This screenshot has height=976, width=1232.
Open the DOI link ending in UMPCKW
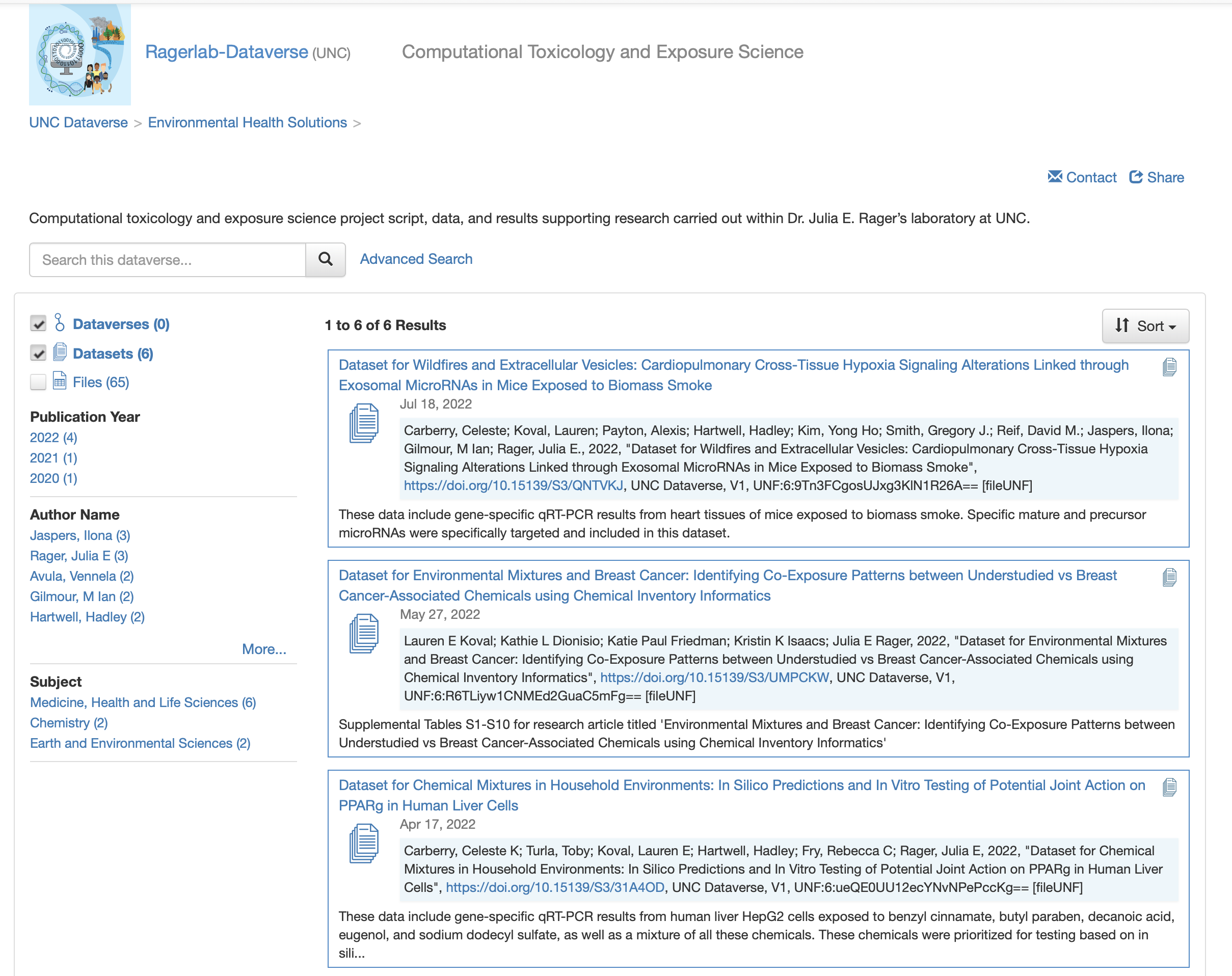pyautogui.click(x=714, y=677)
